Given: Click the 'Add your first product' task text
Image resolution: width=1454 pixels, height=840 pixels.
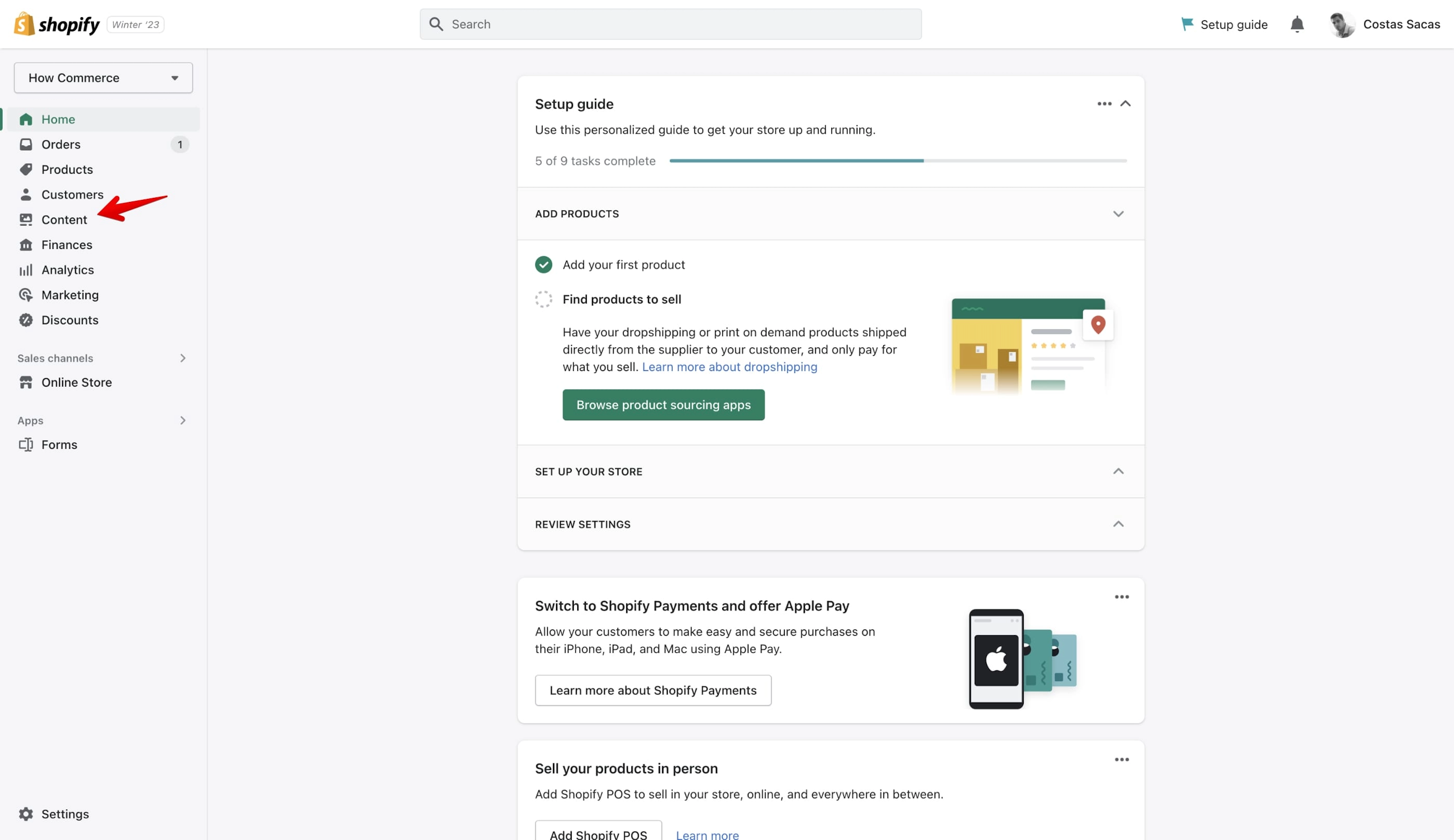Looking at the screenshot, I should (x=624, y=265).
